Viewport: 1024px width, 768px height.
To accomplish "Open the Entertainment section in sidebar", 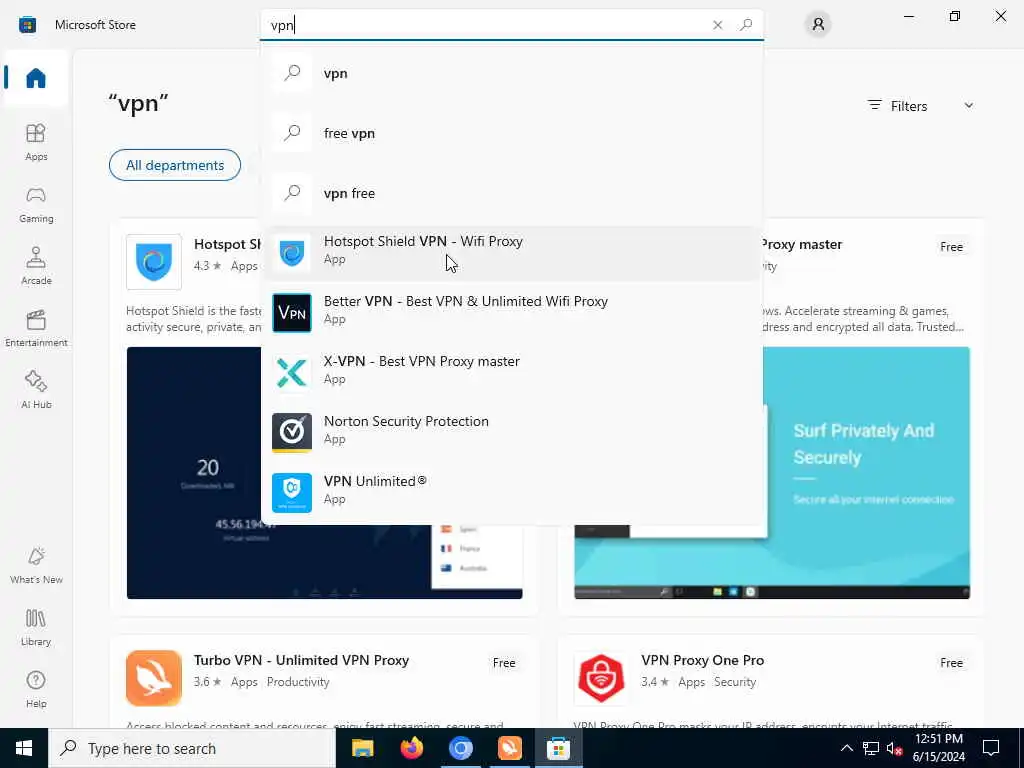I will [x=36, y=328].
